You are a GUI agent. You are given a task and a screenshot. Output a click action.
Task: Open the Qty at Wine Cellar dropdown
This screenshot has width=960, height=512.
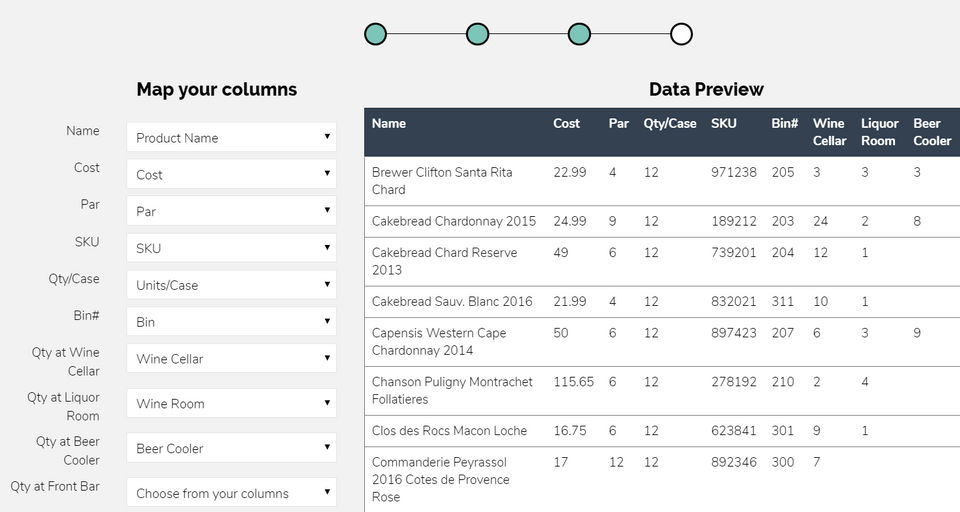[231, 359]
